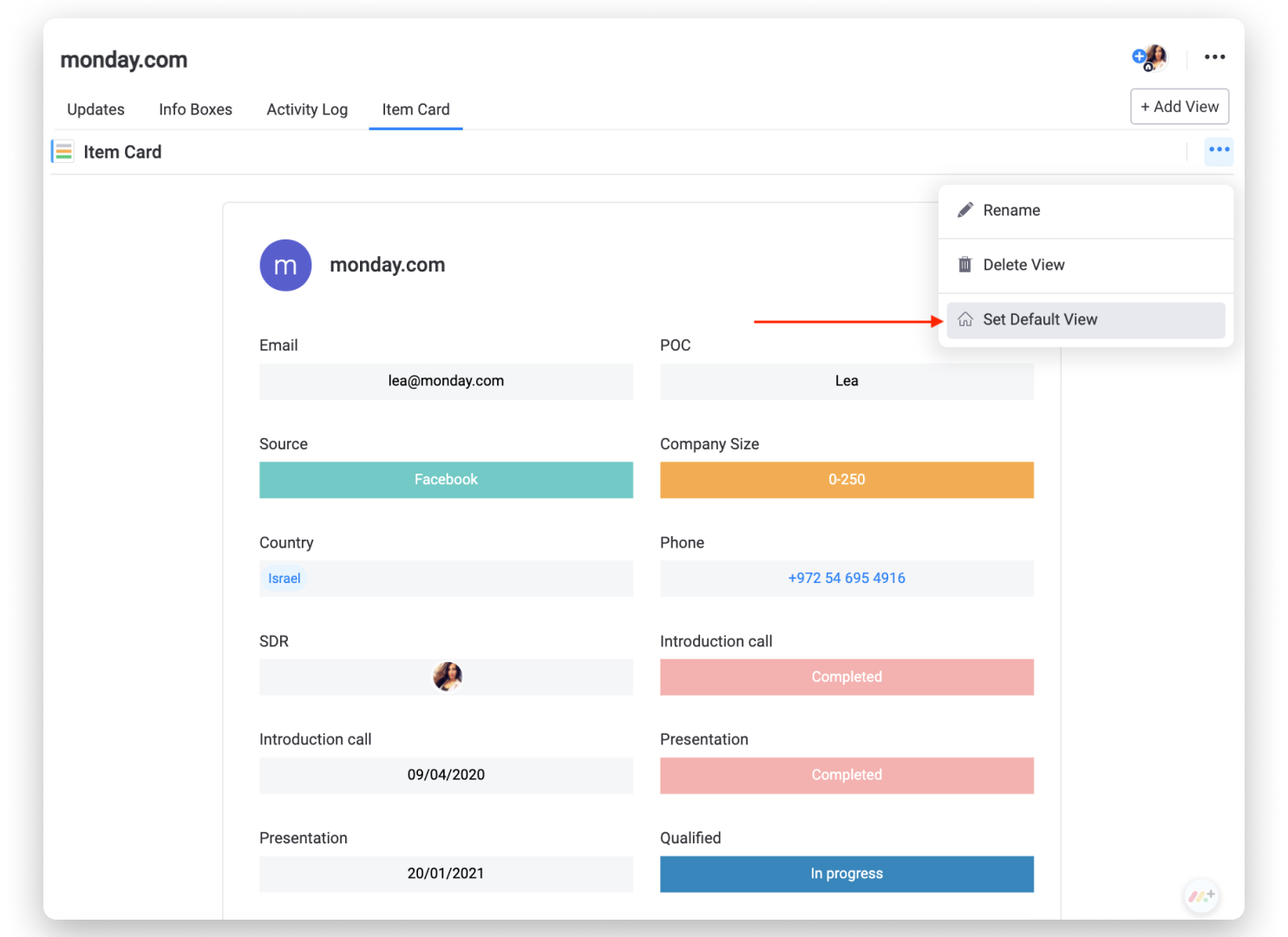
Task: Click the Item Card view list icon
Action: pyautogui.click(x=62, y=152)
